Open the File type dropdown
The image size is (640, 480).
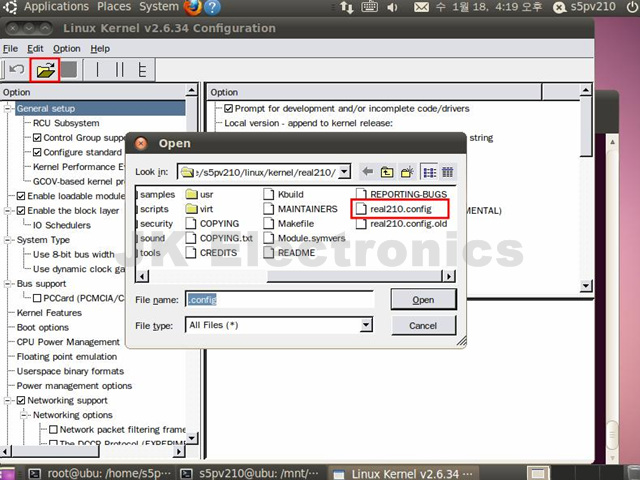[x=366, y=325]
